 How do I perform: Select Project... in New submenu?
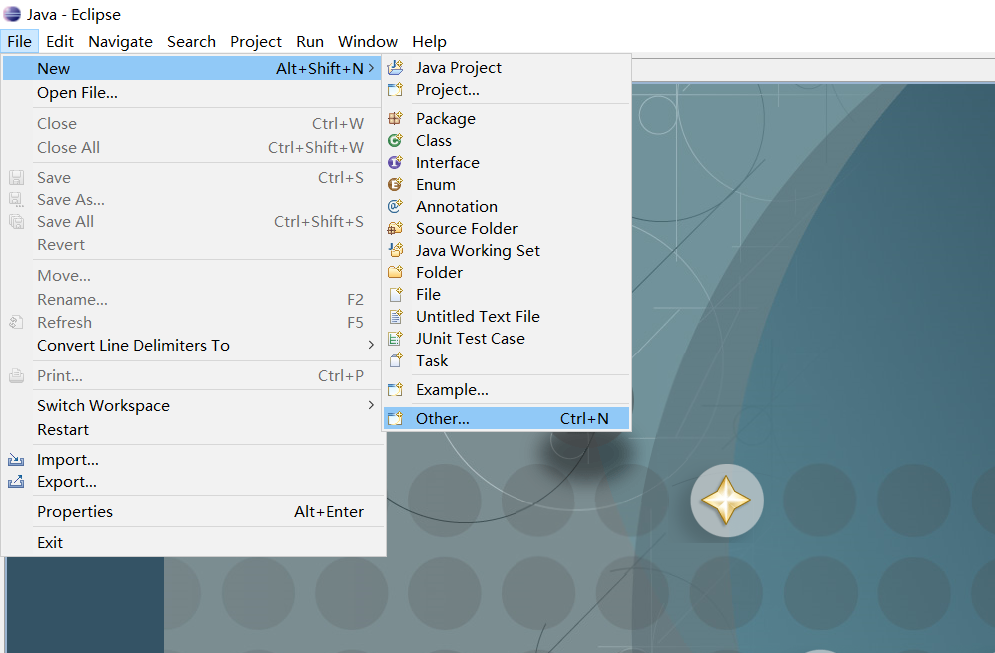point(506,89)
